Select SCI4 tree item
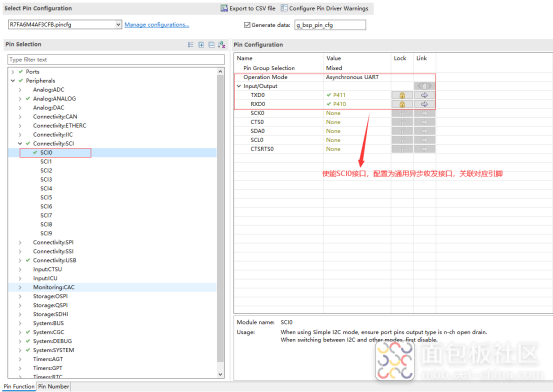Viewport: 553px width, 392px height. (x=46, y=188)
